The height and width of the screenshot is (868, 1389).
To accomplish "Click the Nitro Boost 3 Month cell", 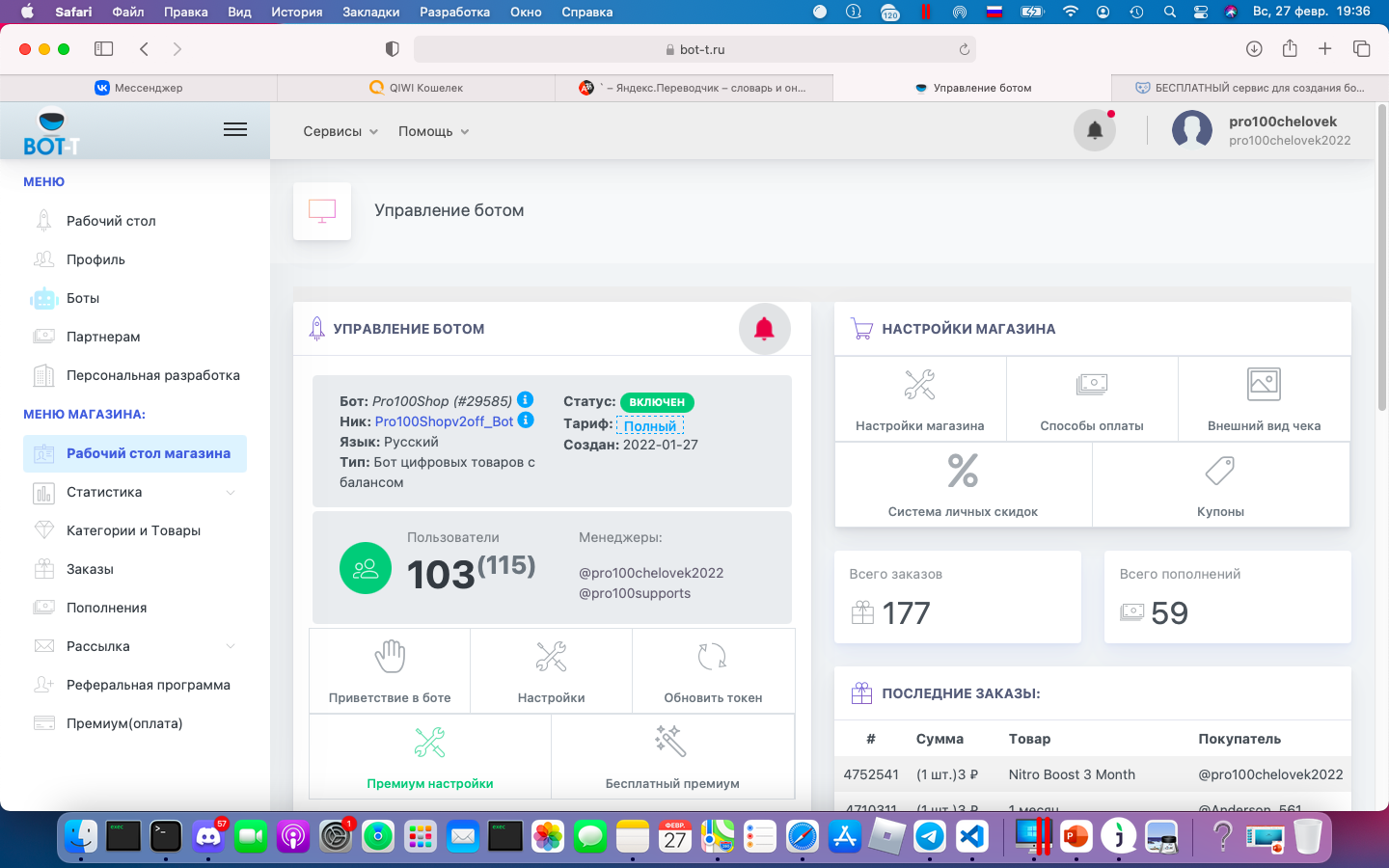I will tap(1072, 774).
